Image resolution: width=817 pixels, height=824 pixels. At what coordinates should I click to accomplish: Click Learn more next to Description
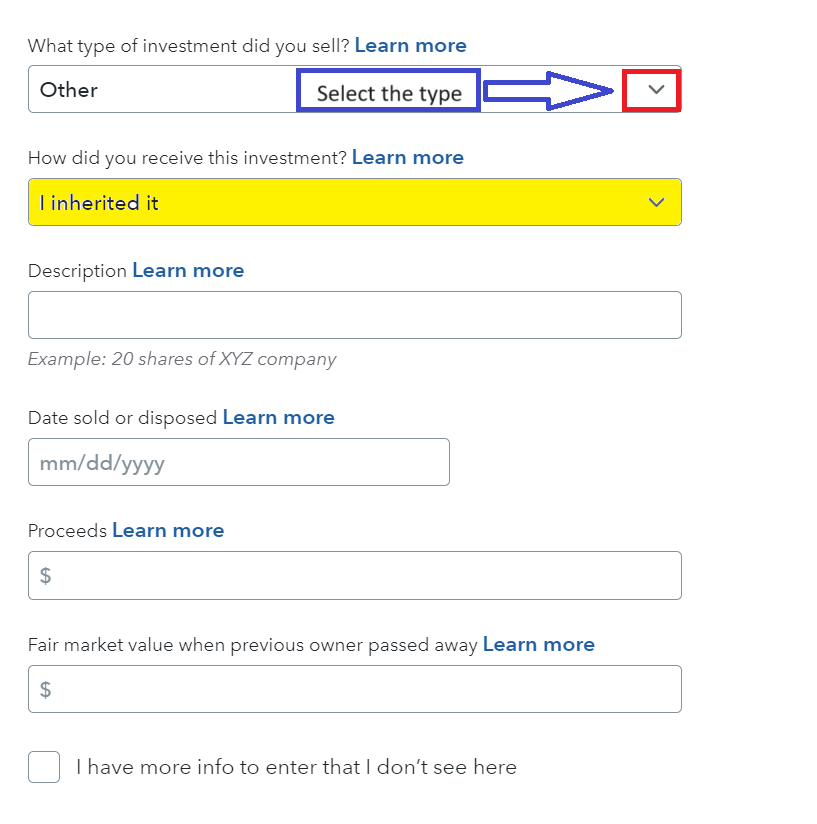click(x=188, y=271)
